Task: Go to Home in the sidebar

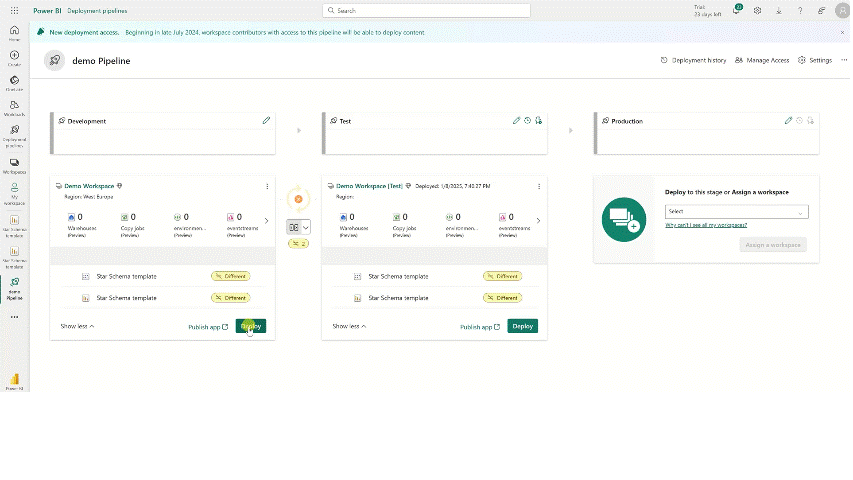Action: (14, 33)
